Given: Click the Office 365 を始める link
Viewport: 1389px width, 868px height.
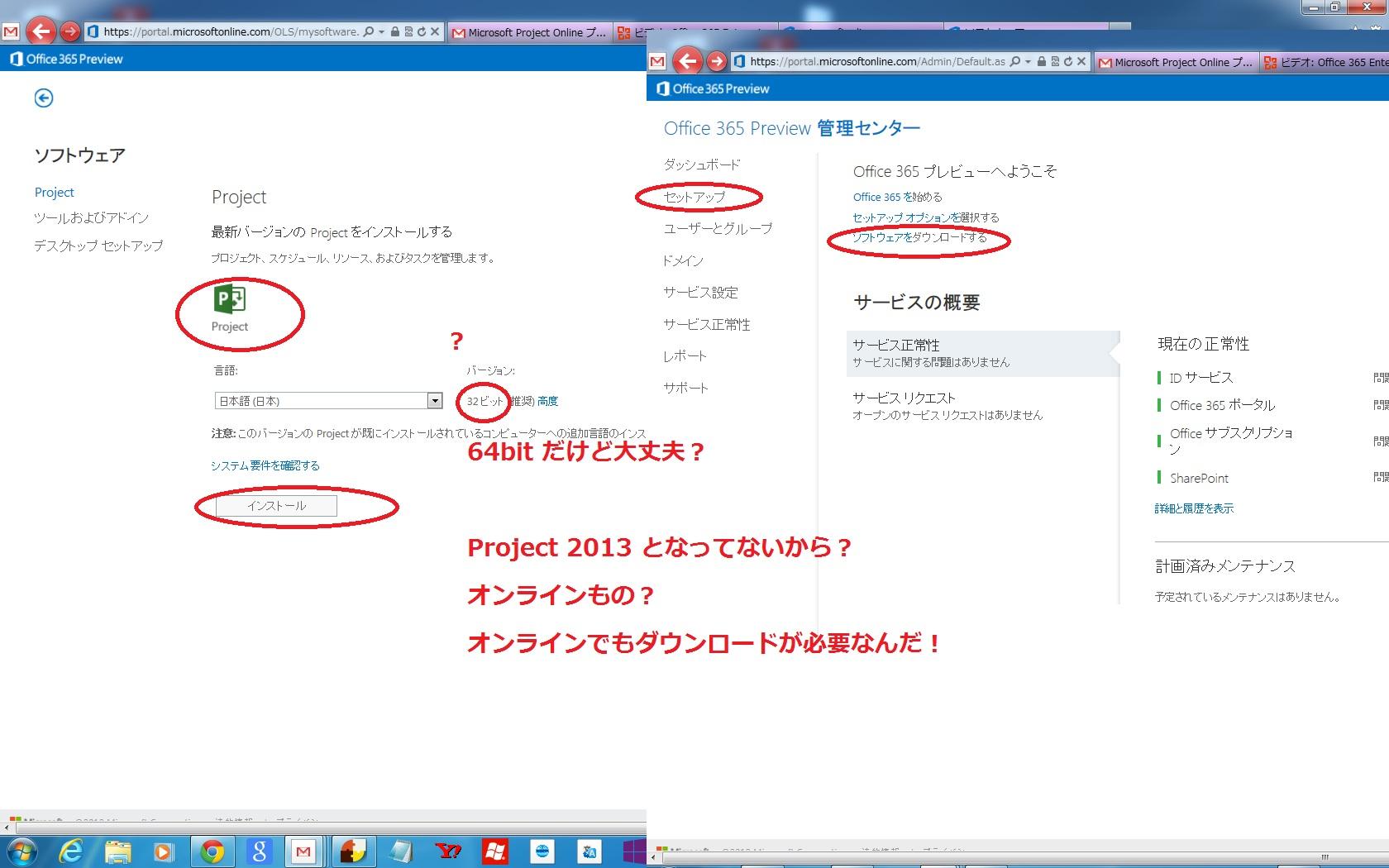Looking at the screenshot, I should tap(897, 197).
